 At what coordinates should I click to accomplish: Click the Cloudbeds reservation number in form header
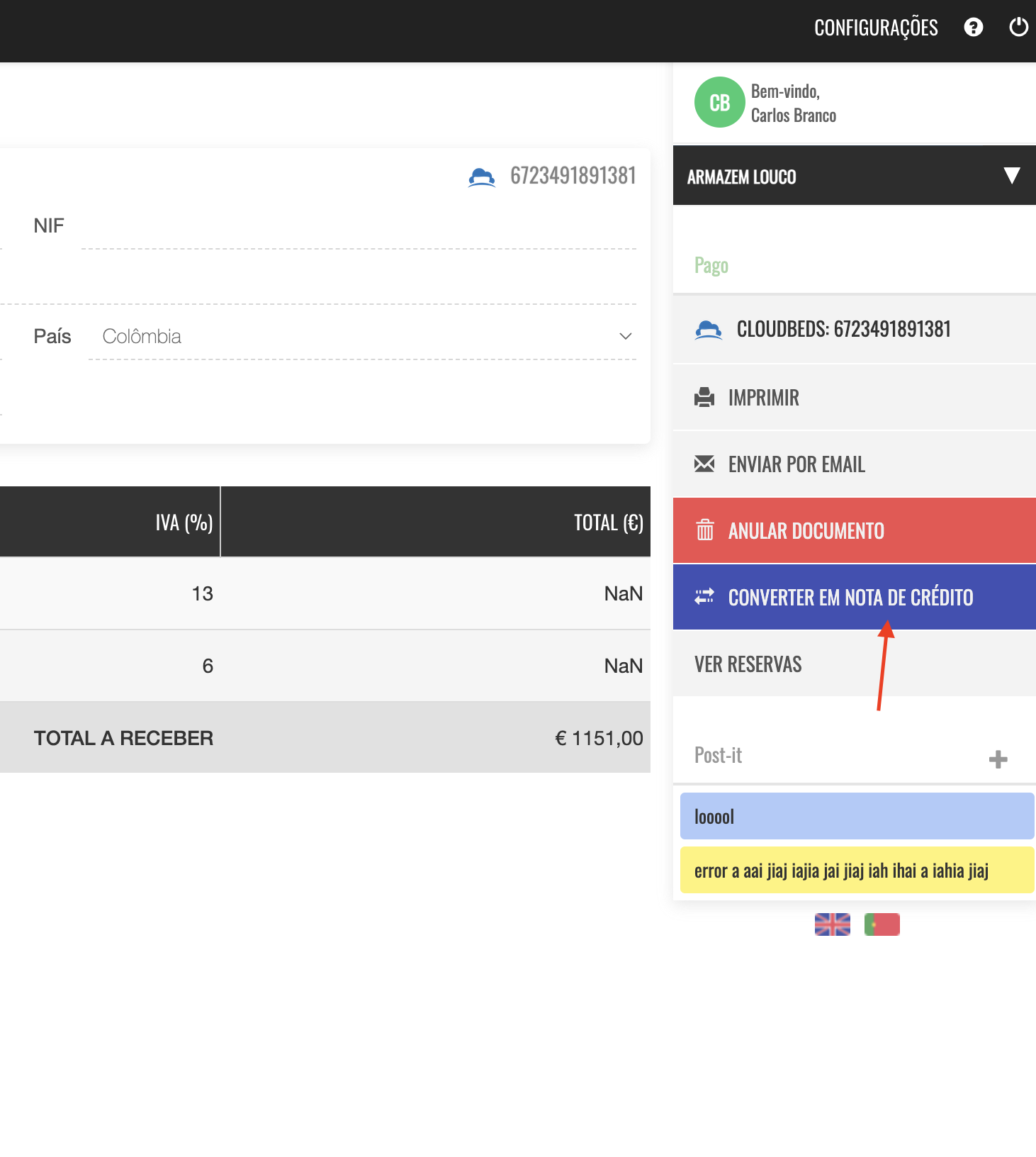click(573, 176)
